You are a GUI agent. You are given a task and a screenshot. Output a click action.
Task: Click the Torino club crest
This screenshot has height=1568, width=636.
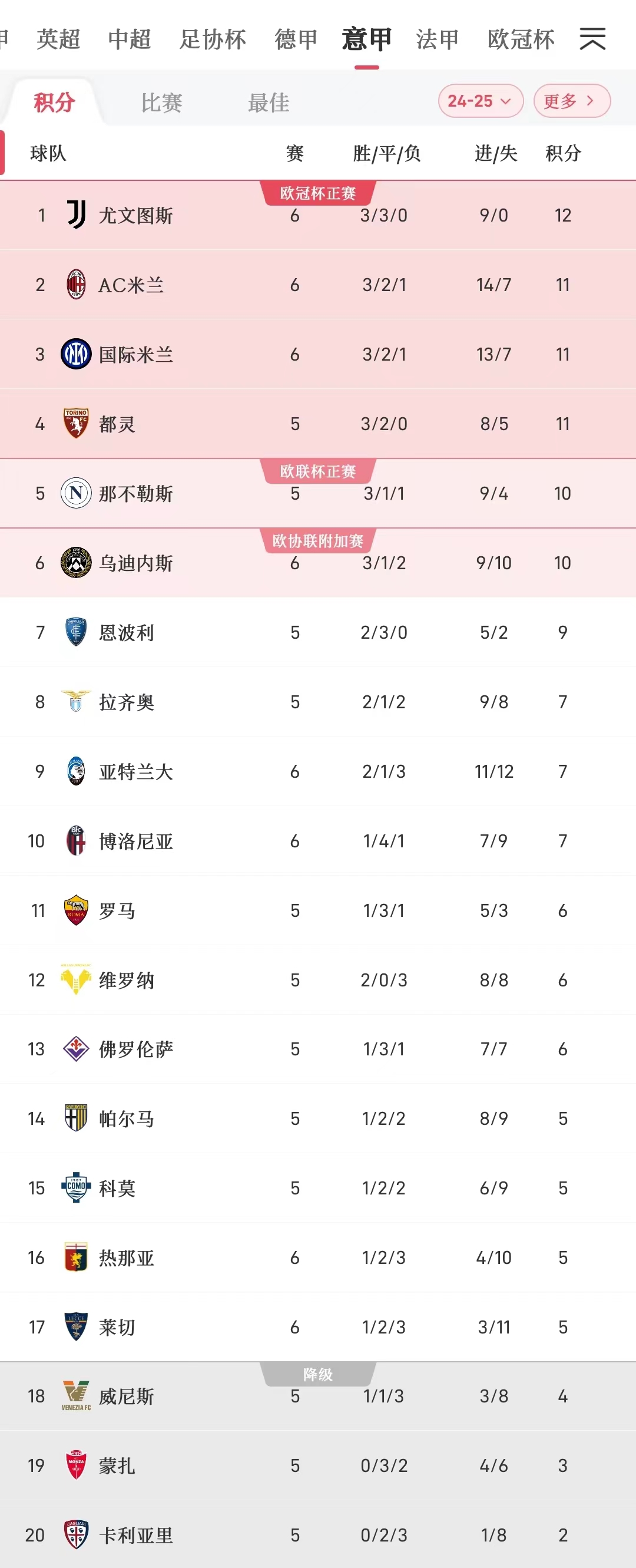[x=75, y=424]
